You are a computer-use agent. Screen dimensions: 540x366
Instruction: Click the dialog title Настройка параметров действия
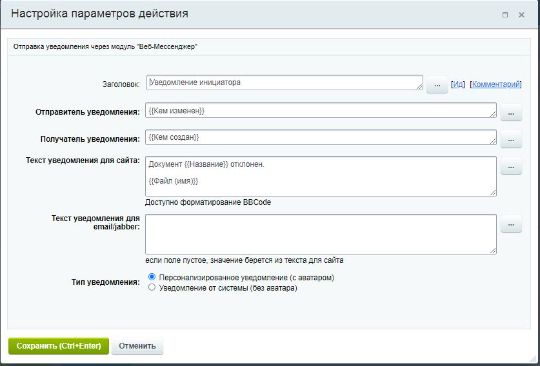click(100, 13)
